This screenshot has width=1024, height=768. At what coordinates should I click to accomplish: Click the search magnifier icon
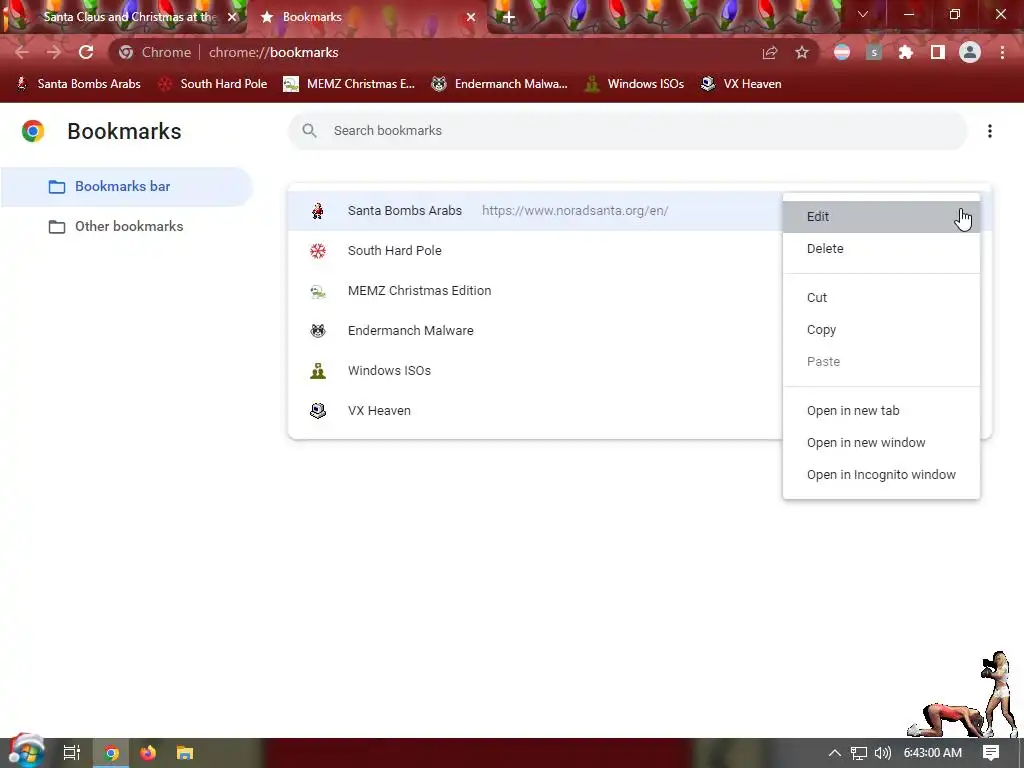310,131
